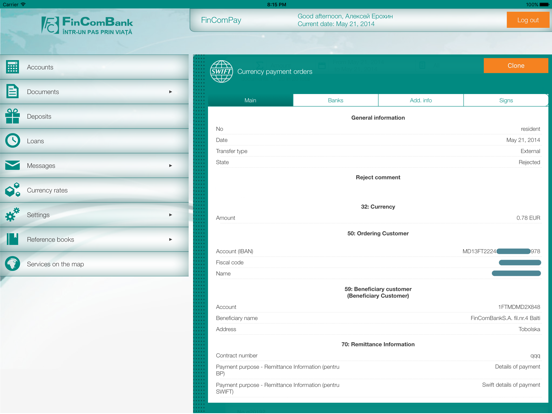This screenshot has width=552, height=414.
Task: Click the address value Tobolska
Action: click(x=529, y=329)
